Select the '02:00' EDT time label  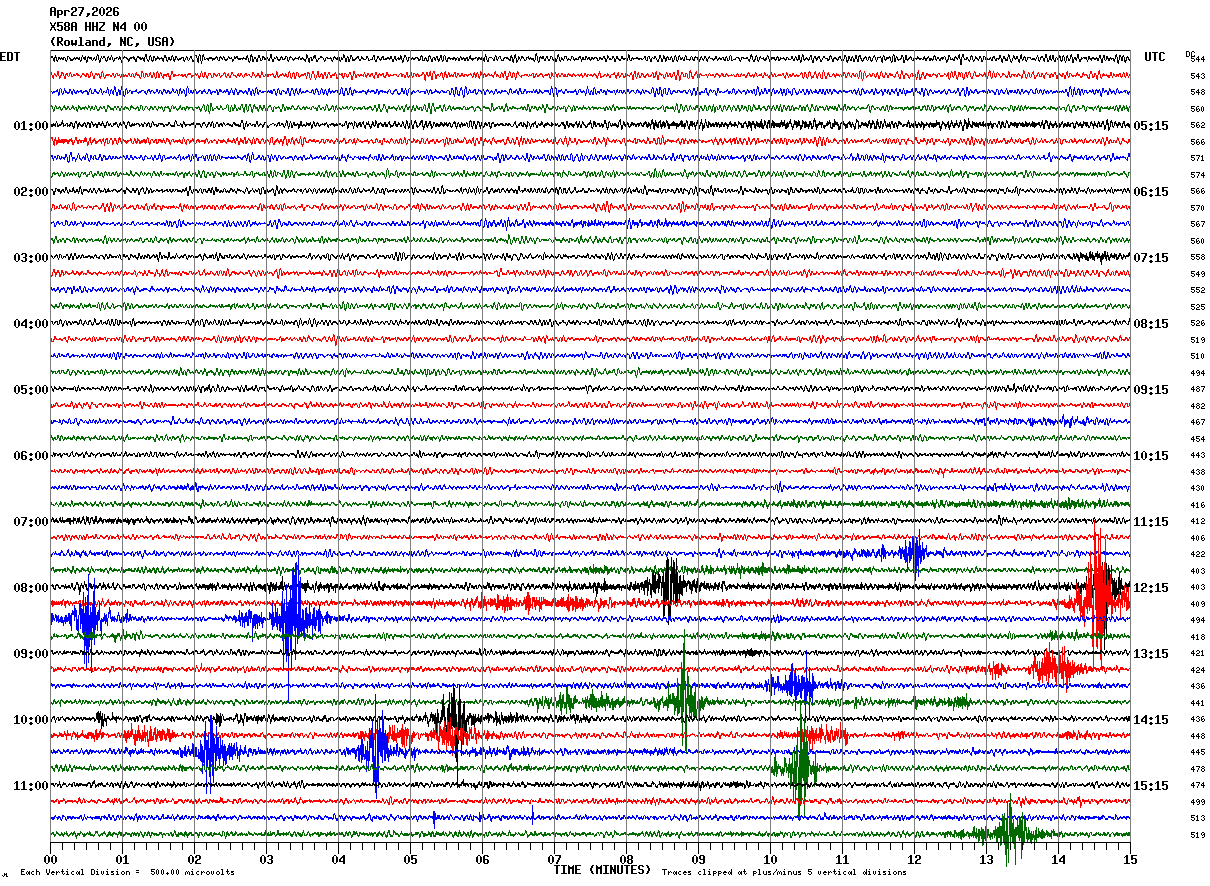click(31, 192)
